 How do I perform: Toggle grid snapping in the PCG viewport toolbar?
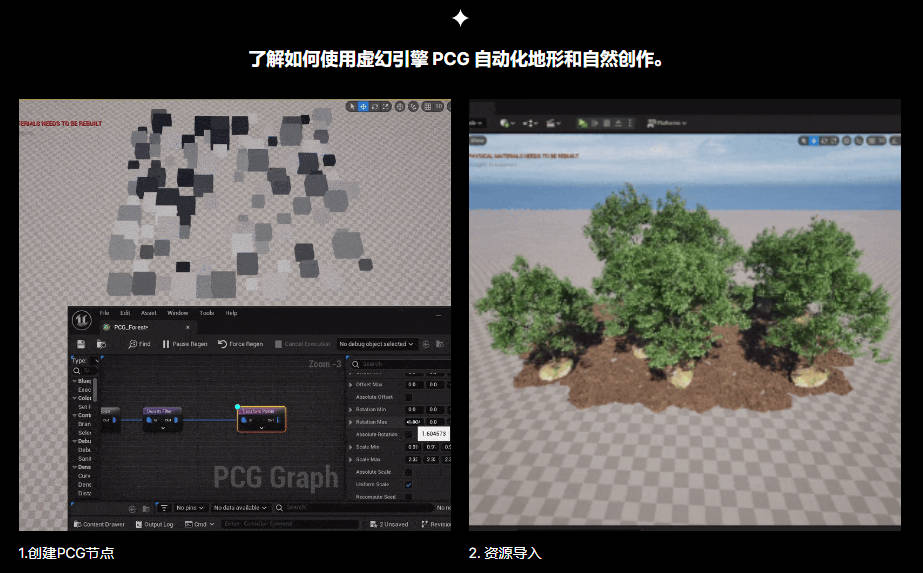428,107
